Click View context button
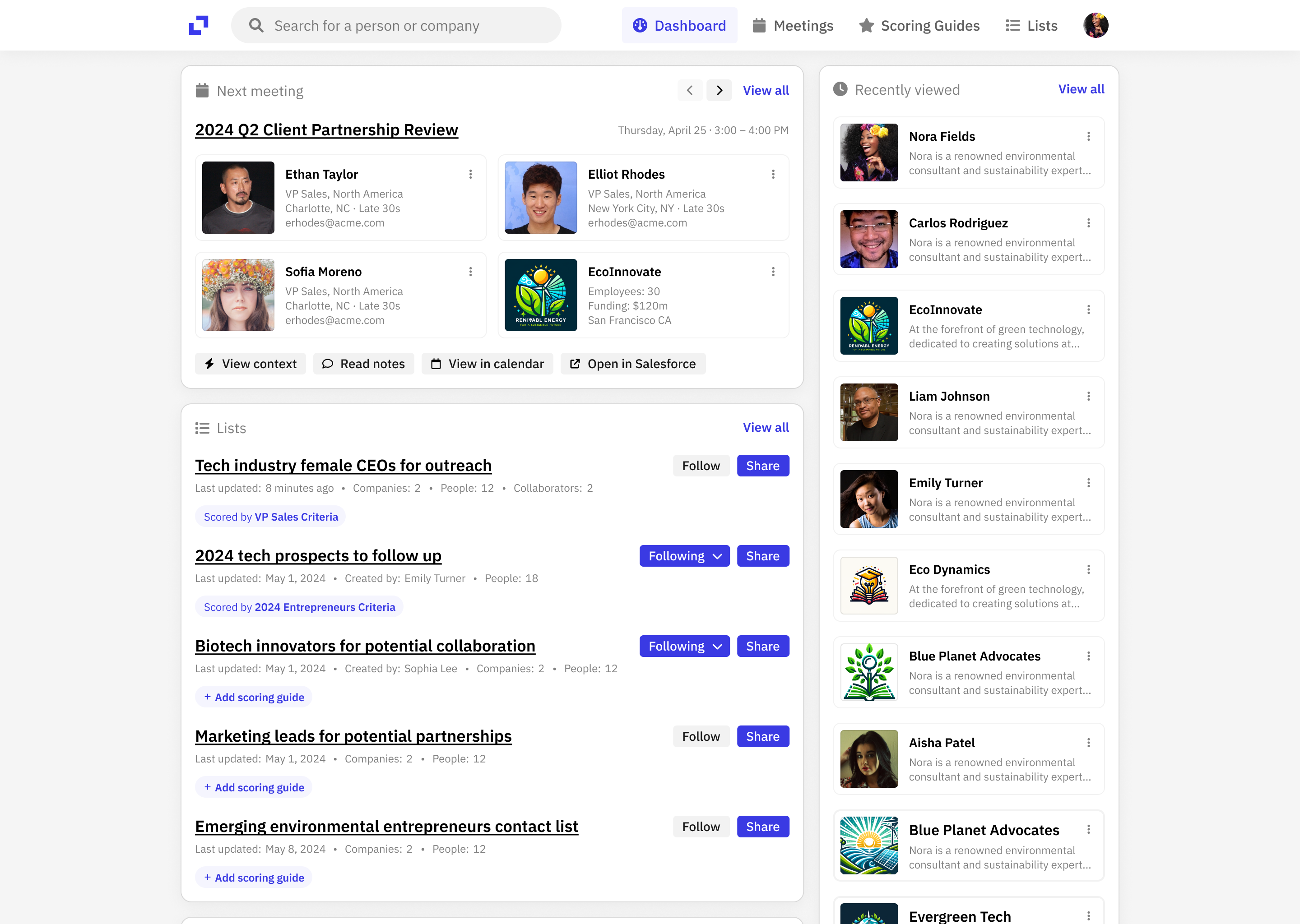The height and width of the screenshot is (924, 1300). 251,364
